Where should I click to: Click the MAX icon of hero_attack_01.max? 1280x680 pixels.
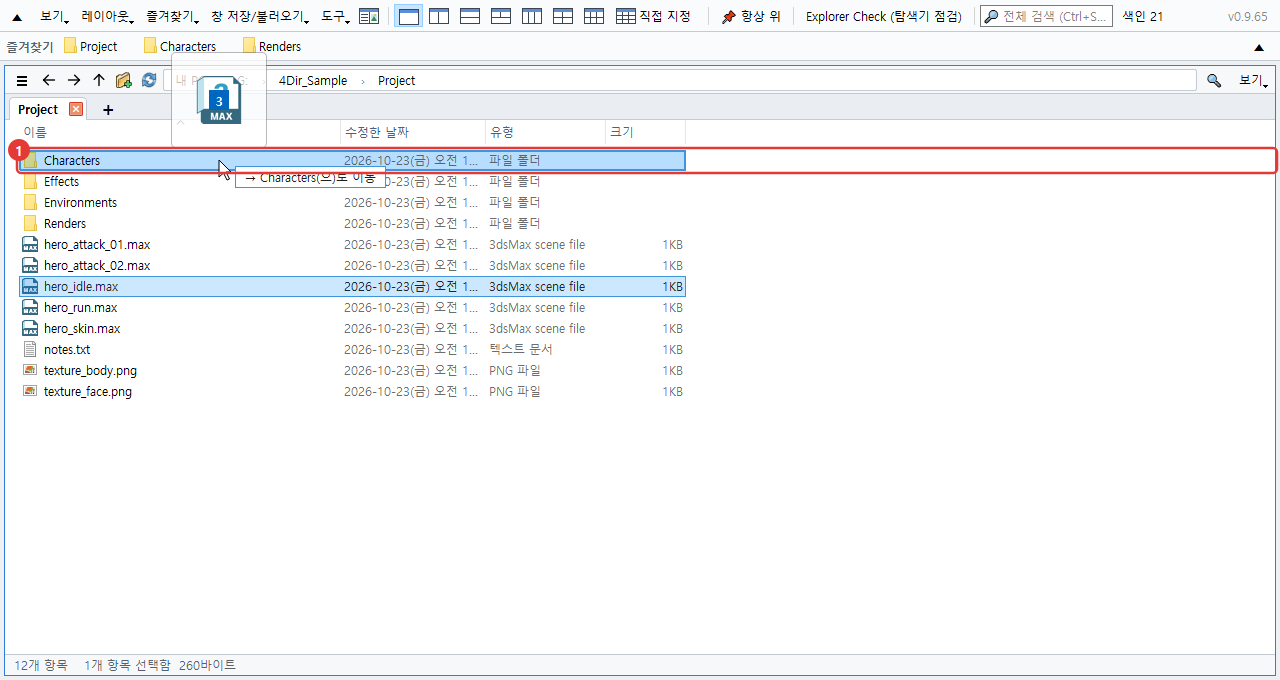30,245
